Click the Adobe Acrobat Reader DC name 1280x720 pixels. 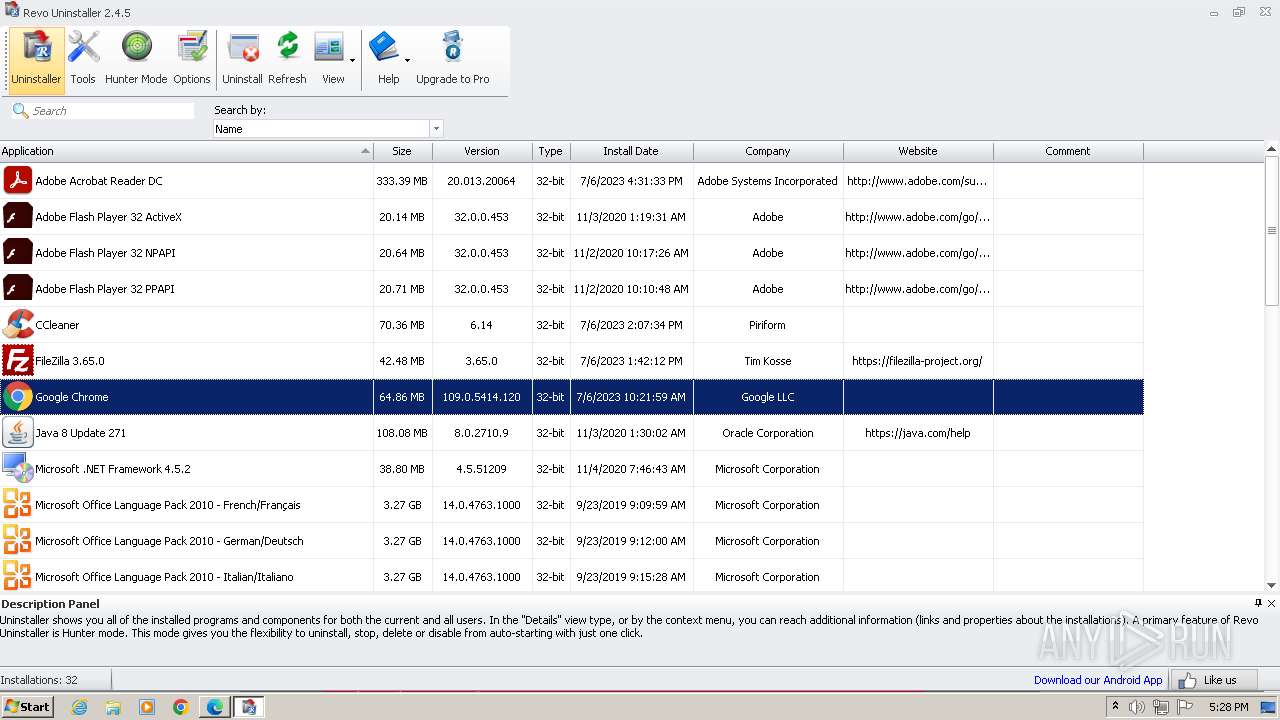(98, 181)
